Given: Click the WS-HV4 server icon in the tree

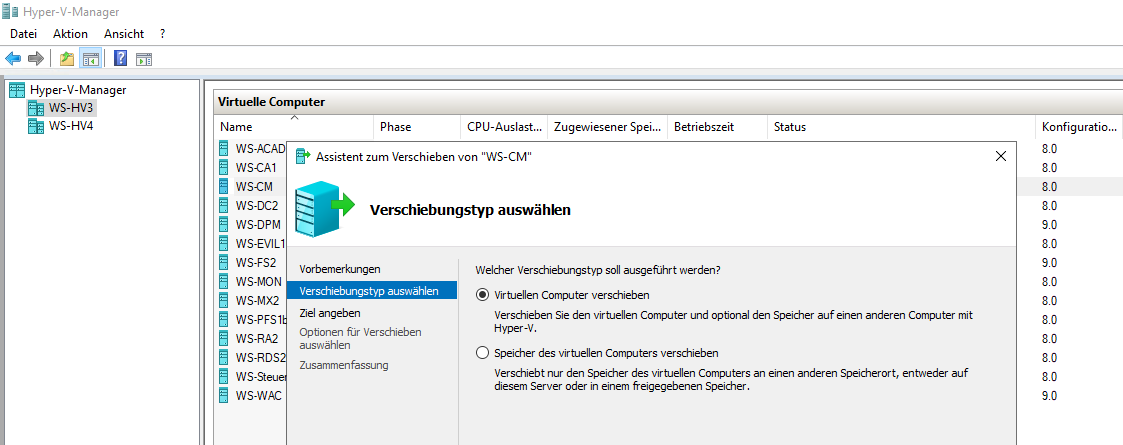Looking at the screenshot, I should 35,127.
